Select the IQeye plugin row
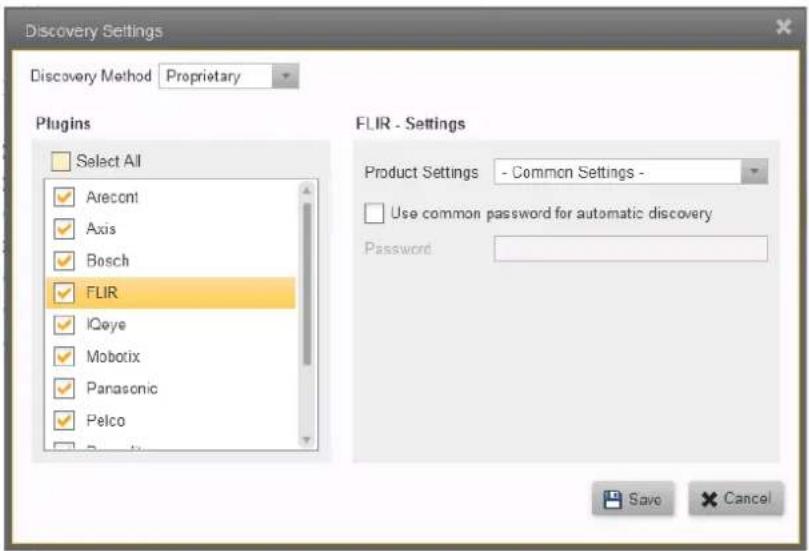Image resolution: width=809 pixels, height=551 pixels. [x=171, y=325]
